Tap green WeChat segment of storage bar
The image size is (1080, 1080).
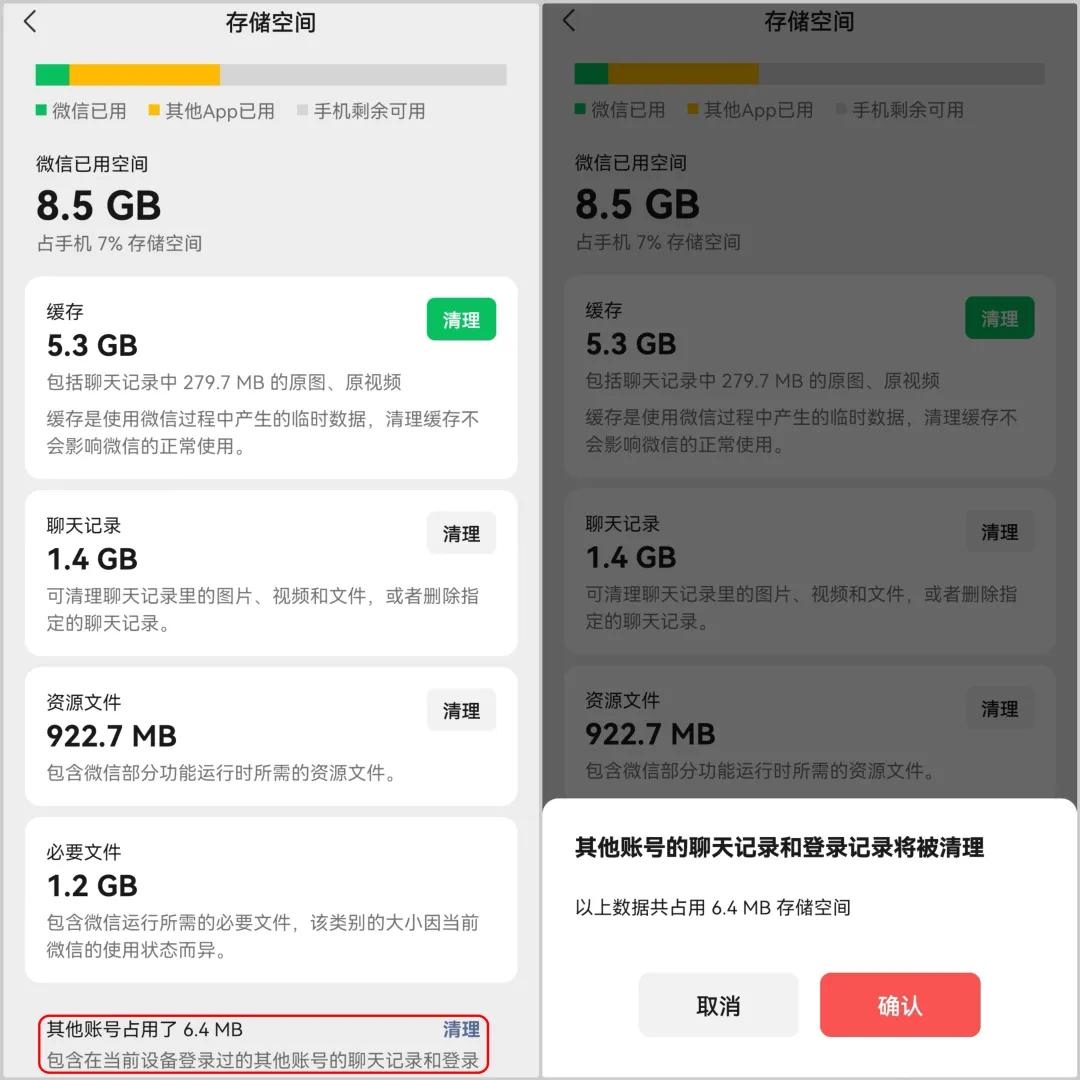52,74
